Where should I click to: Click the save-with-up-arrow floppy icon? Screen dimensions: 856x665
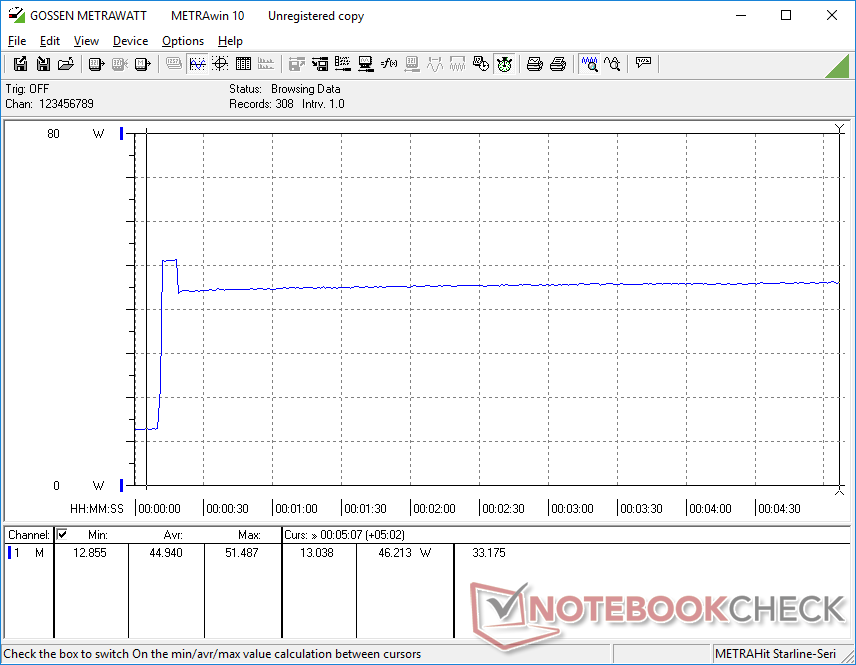point(20,64)
